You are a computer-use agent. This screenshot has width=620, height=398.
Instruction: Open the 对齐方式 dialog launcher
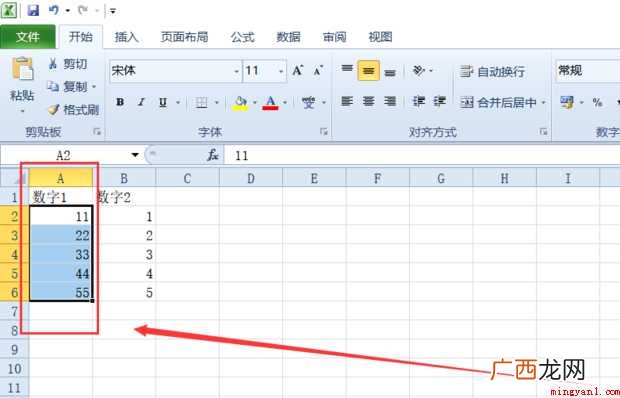pos(544,132)
